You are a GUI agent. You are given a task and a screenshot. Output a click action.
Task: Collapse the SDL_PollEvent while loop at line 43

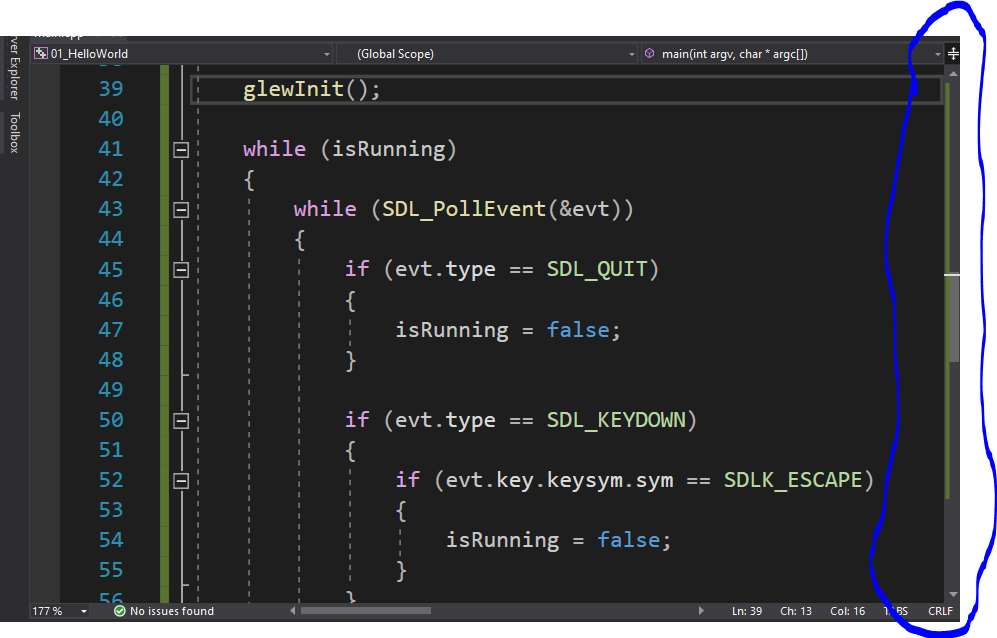[x=181, y=209]
